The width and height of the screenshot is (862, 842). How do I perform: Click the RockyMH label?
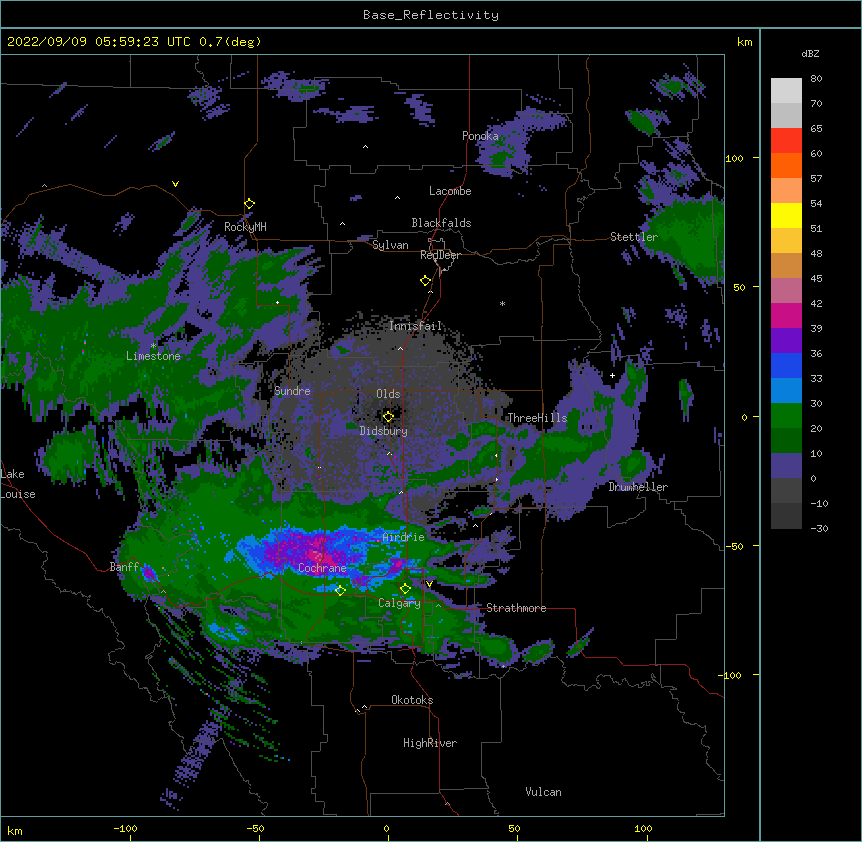click(x=245, y=227)
